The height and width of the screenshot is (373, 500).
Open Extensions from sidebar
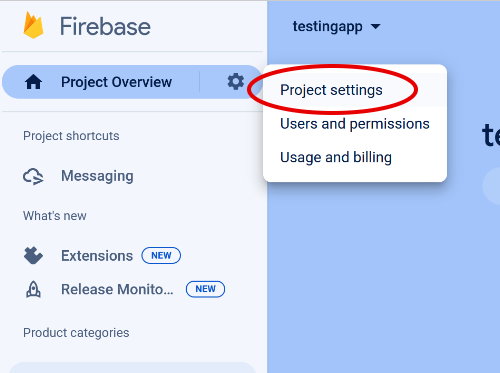point(97,256)
